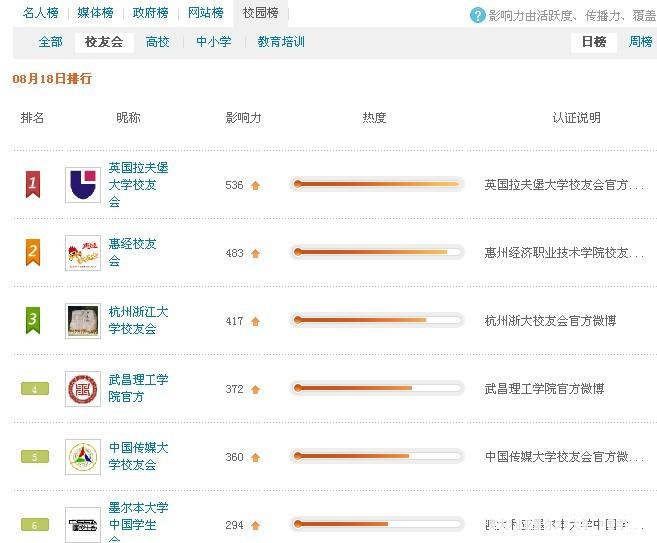Click the orange rank 2 ribbon badge
The image size is (657, 543).
[x=33, y=252]
